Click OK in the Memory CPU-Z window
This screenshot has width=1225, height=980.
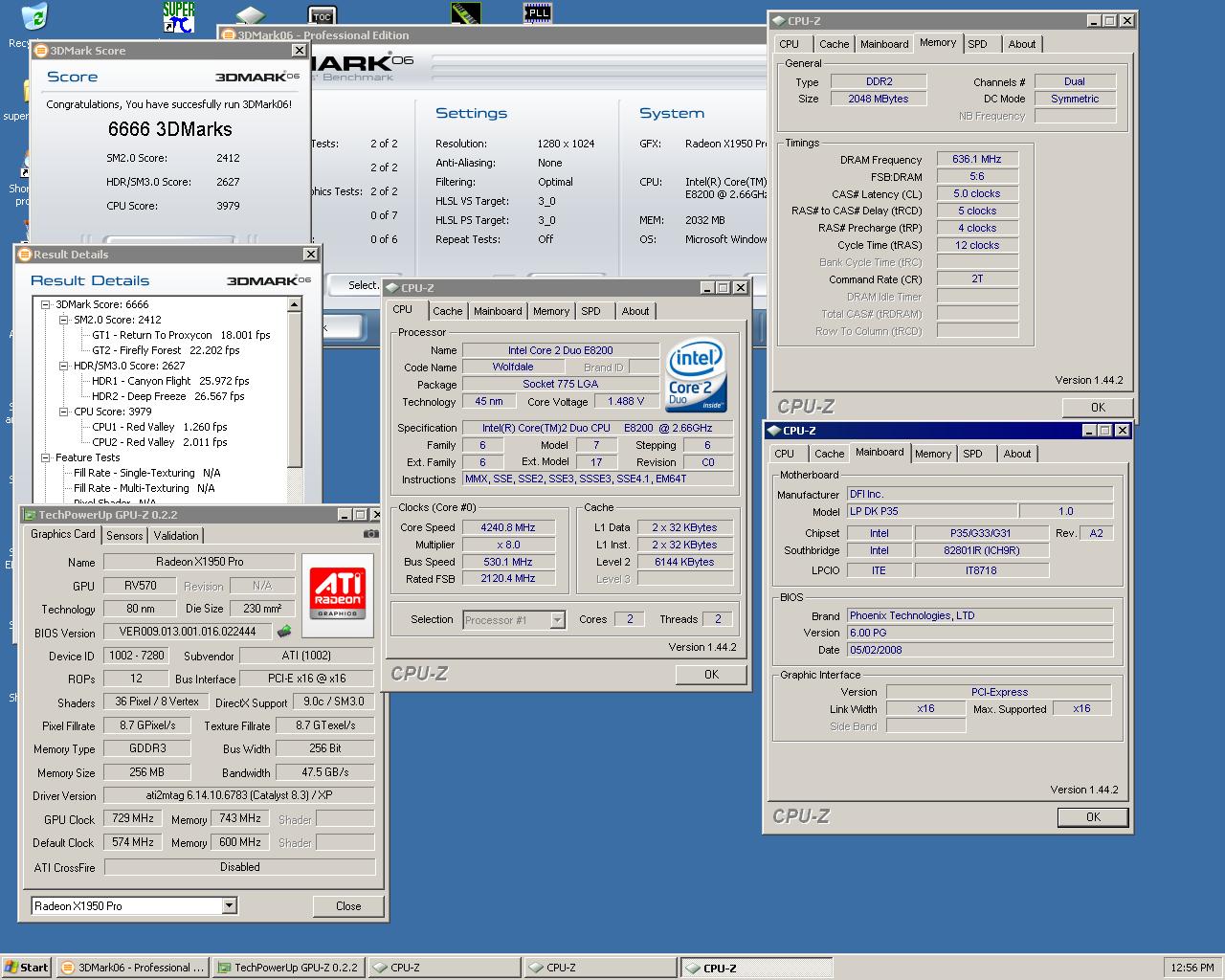click(1098, 408)
